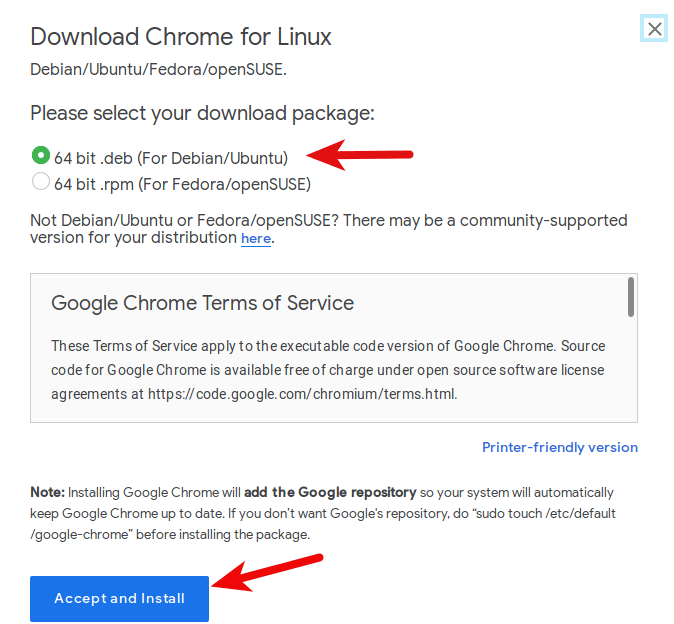Click the Terms of Service scrollbar thumb
The image size is (674, 624).
pyautogui.click(x=631, y=297)
